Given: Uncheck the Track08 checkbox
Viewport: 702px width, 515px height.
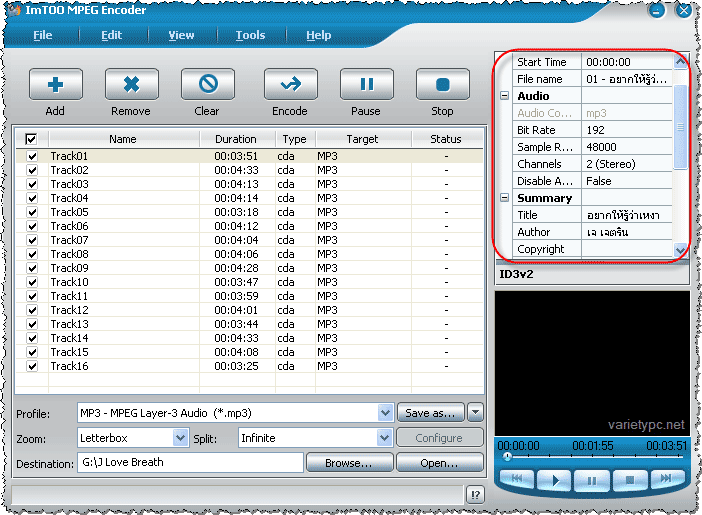Looking at the screenshot, I should [32, 254].
